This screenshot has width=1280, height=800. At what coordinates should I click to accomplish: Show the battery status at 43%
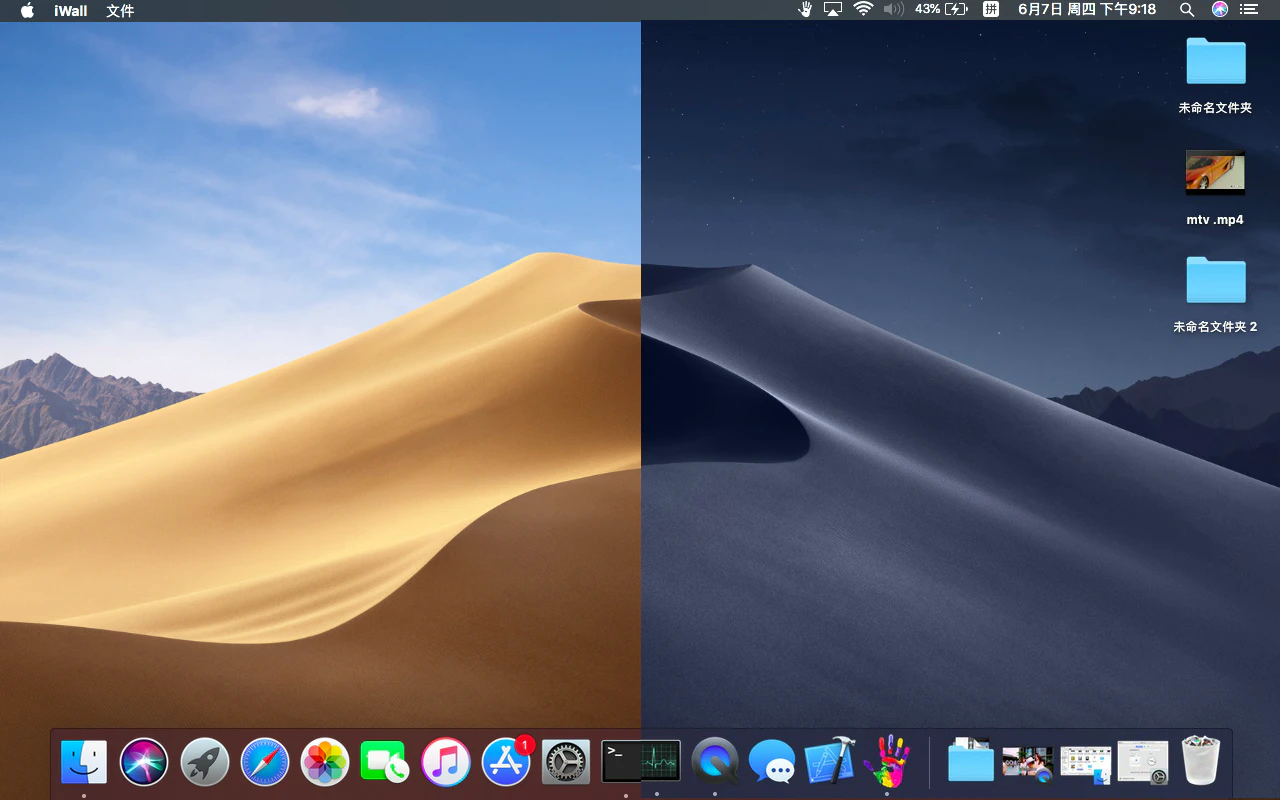941,9
